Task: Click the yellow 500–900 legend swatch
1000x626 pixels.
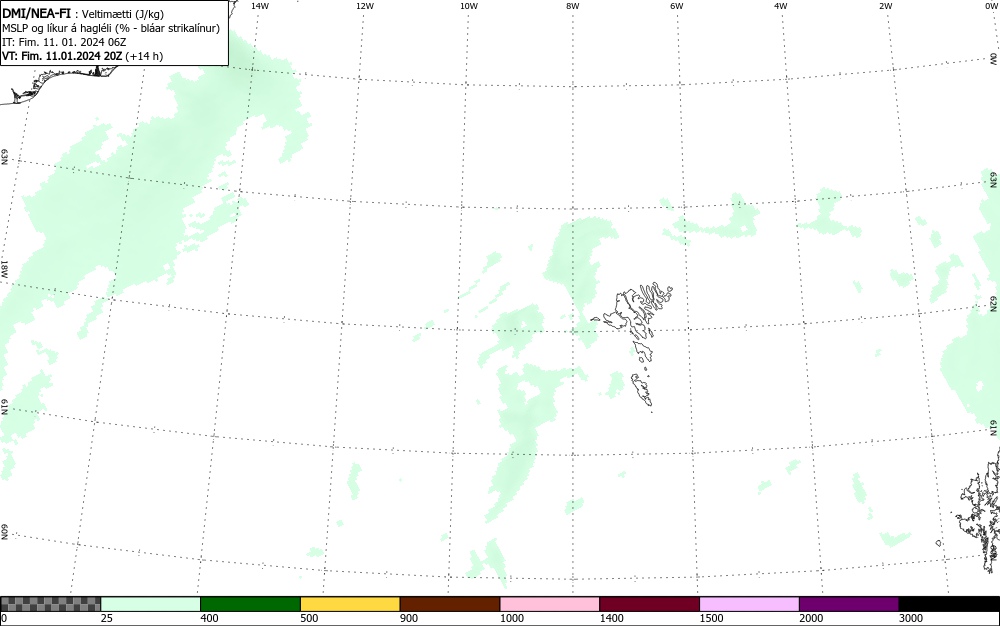Action: (350, 604)
